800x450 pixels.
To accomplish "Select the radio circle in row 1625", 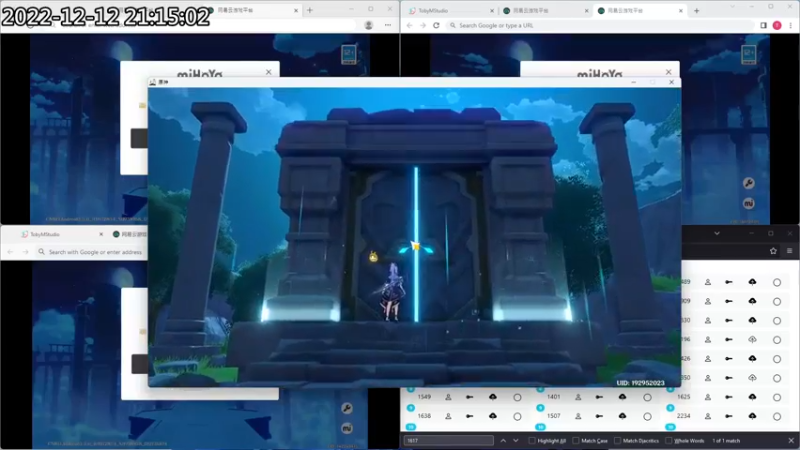I will pyautogui.click(x=777, y=397).
